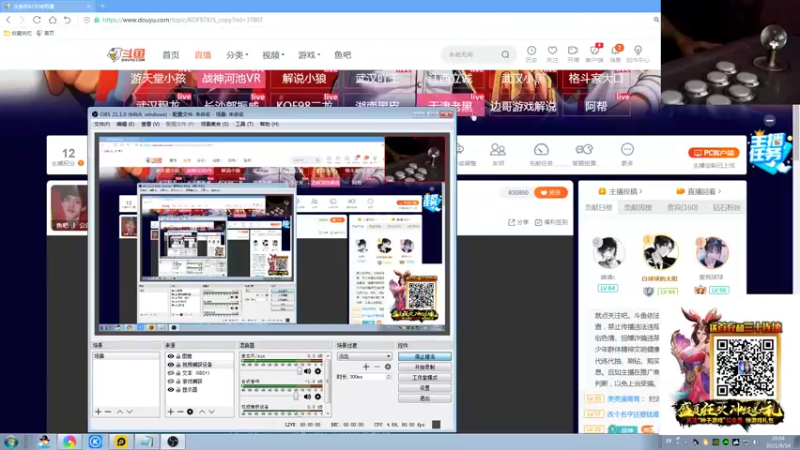Switch to 贡献周榜 tab

(x=638, y=208)
